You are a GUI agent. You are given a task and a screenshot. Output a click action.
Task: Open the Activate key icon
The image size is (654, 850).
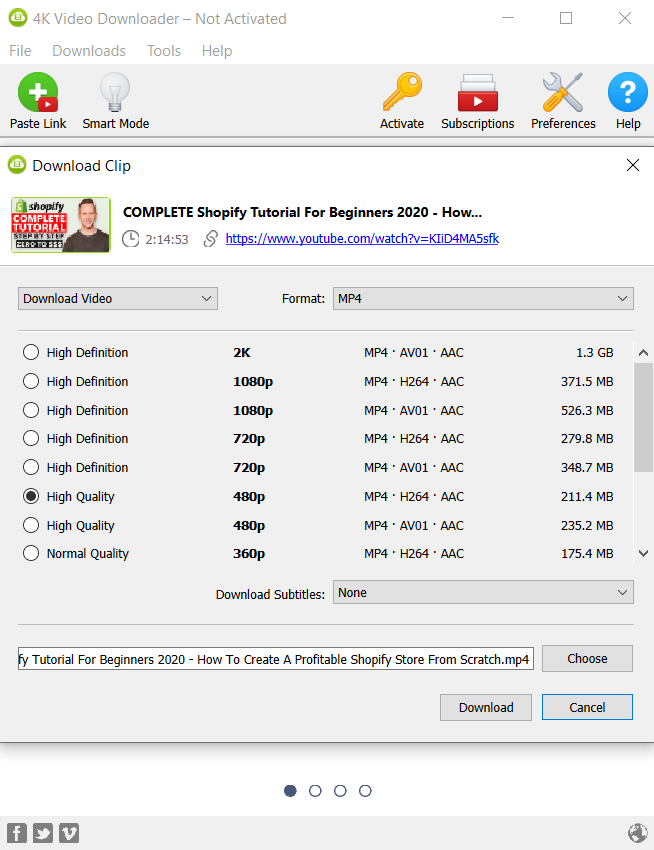[402, 95]
